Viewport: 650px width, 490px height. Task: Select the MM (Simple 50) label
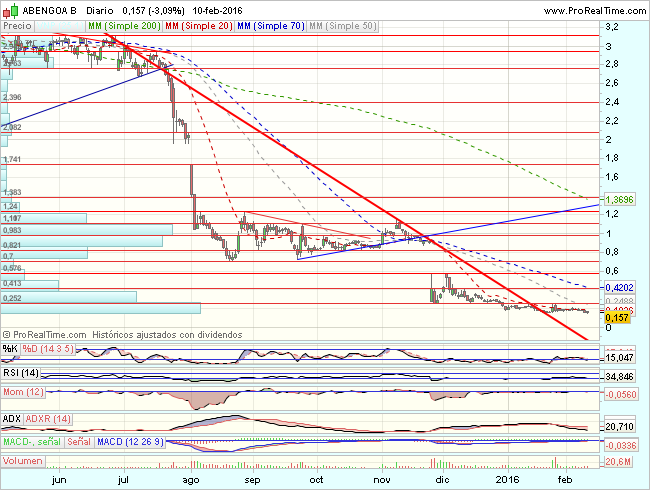[342, 26]
